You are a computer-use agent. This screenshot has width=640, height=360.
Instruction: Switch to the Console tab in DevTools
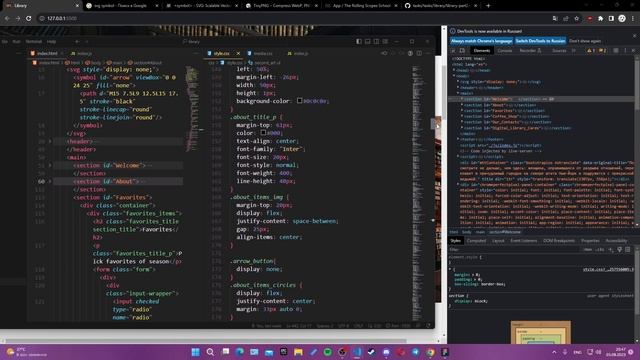504,51
